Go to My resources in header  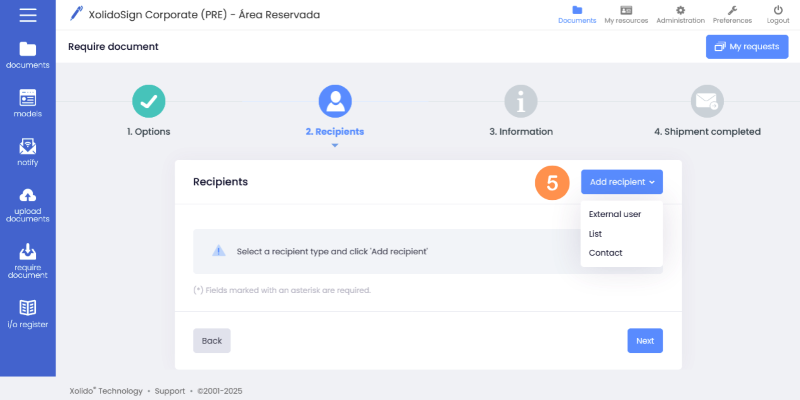pos(626,14)
